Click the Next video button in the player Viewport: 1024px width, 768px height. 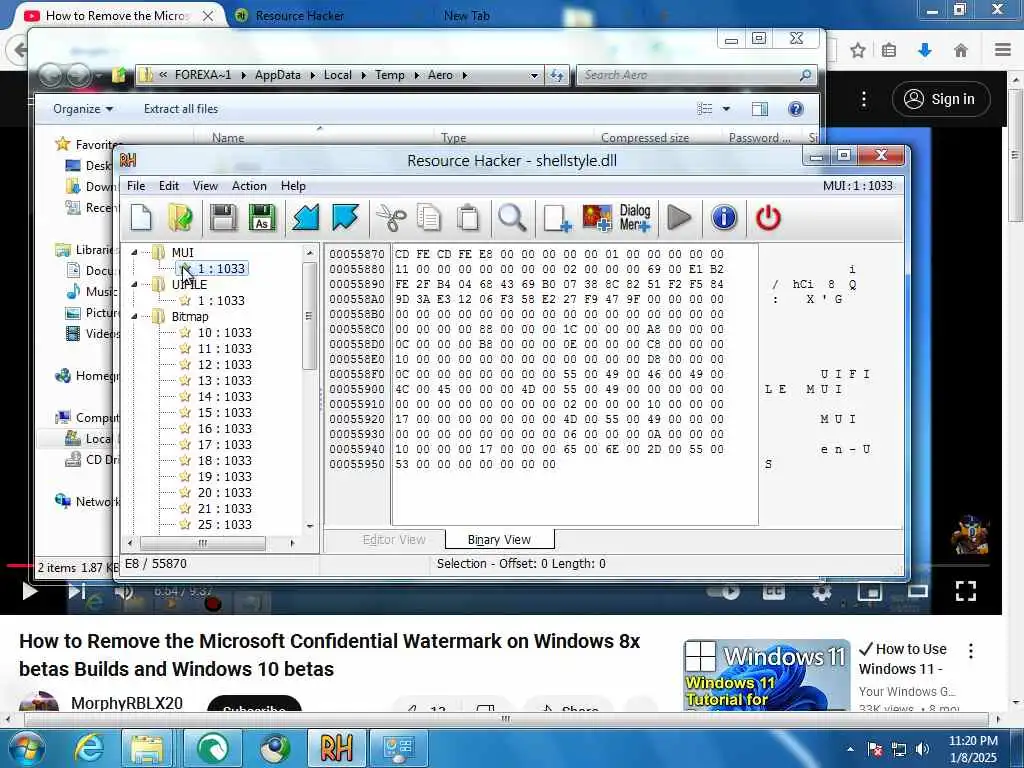coord(76,591)
